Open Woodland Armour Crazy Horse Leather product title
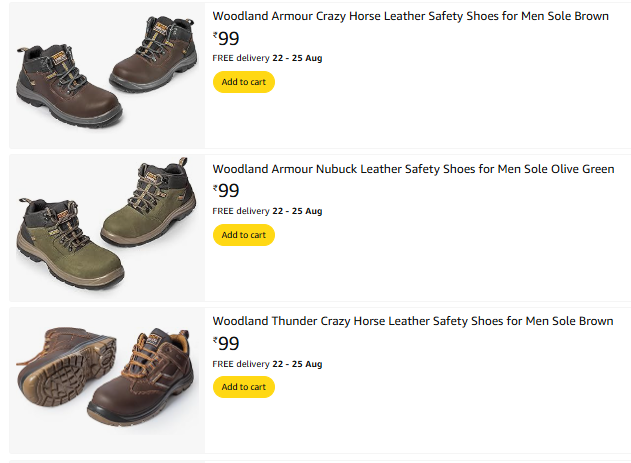This screenshot has width=631, height=463. tap(410, 16)
